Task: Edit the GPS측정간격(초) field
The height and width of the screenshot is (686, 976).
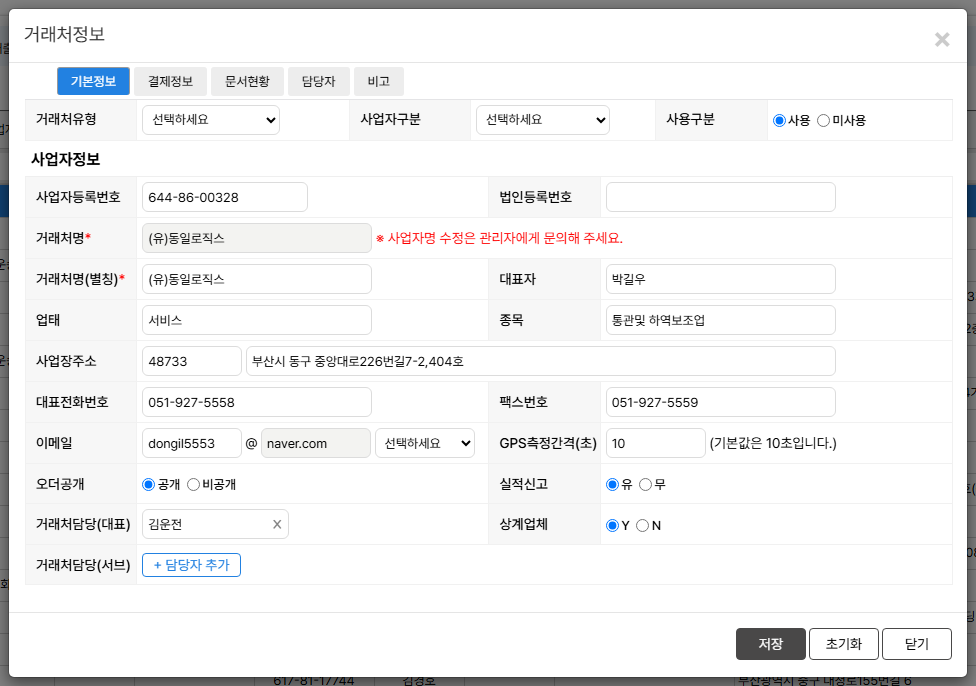Action: 655,443
